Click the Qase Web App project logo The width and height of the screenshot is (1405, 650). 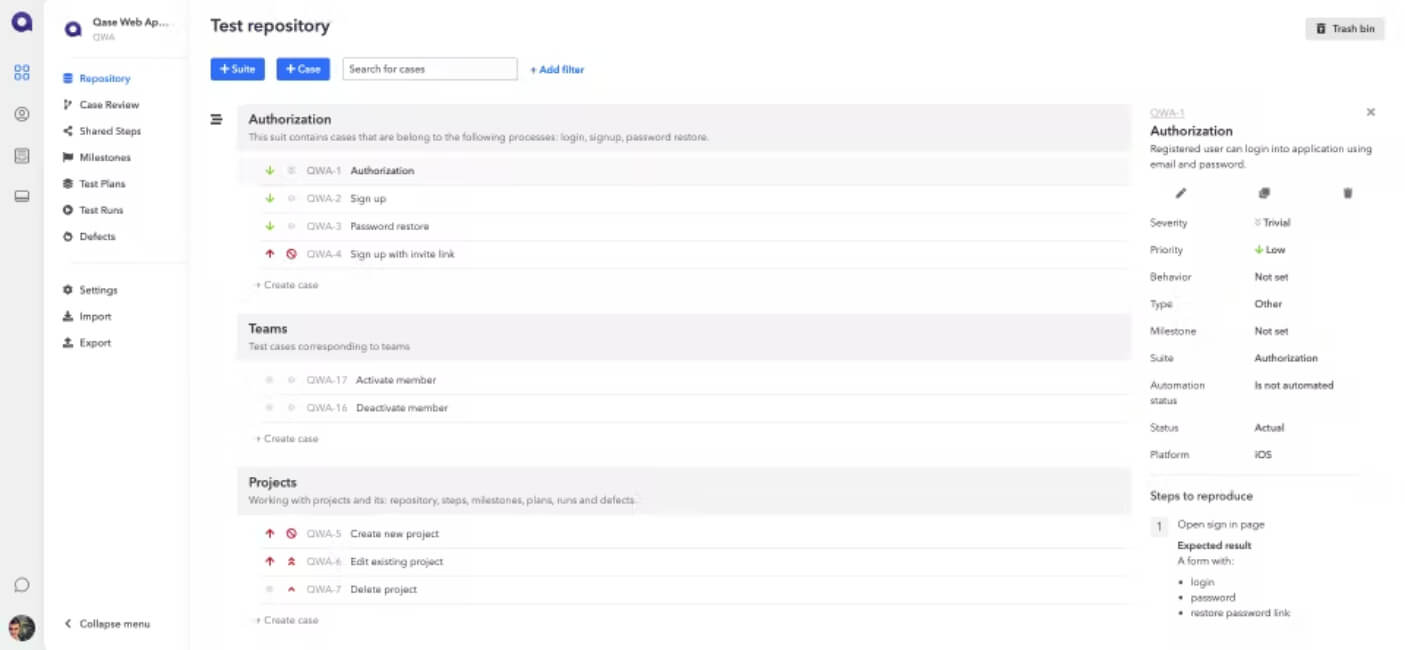tap(72, 29)
